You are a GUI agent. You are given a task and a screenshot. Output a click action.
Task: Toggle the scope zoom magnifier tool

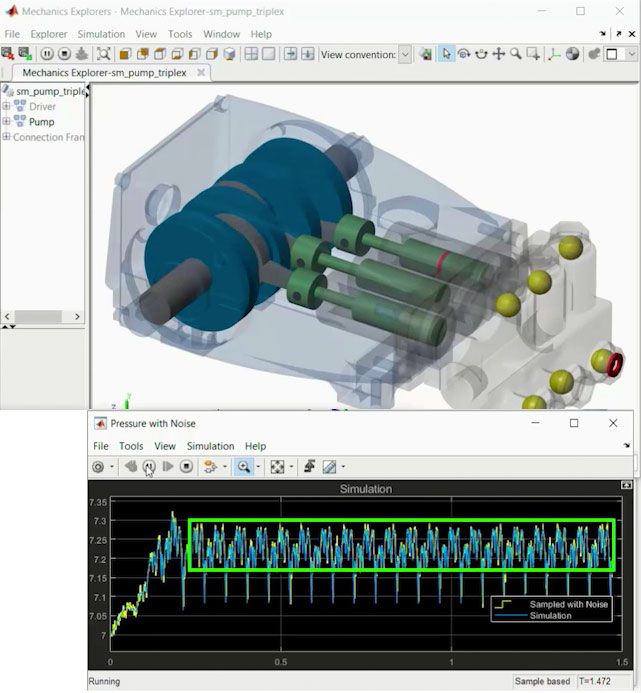tap(242, 466)
